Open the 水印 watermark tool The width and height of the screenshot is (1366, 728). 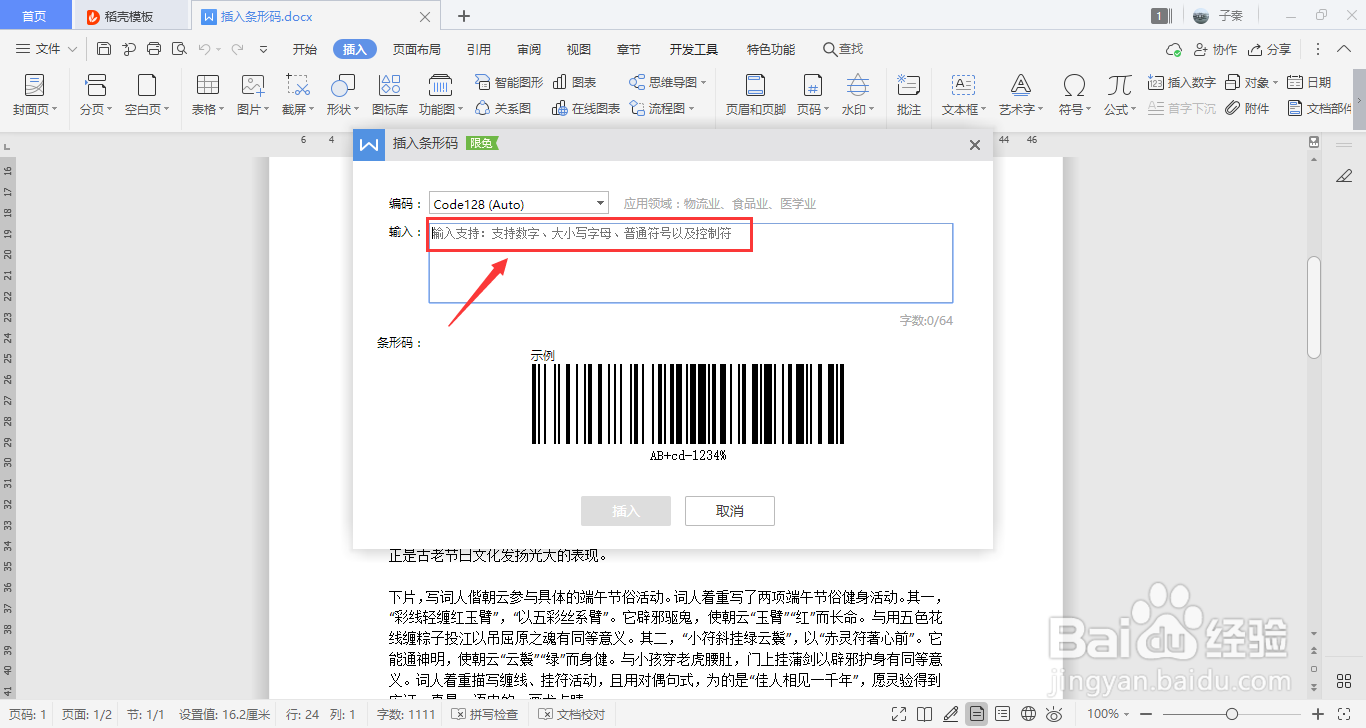858,95
